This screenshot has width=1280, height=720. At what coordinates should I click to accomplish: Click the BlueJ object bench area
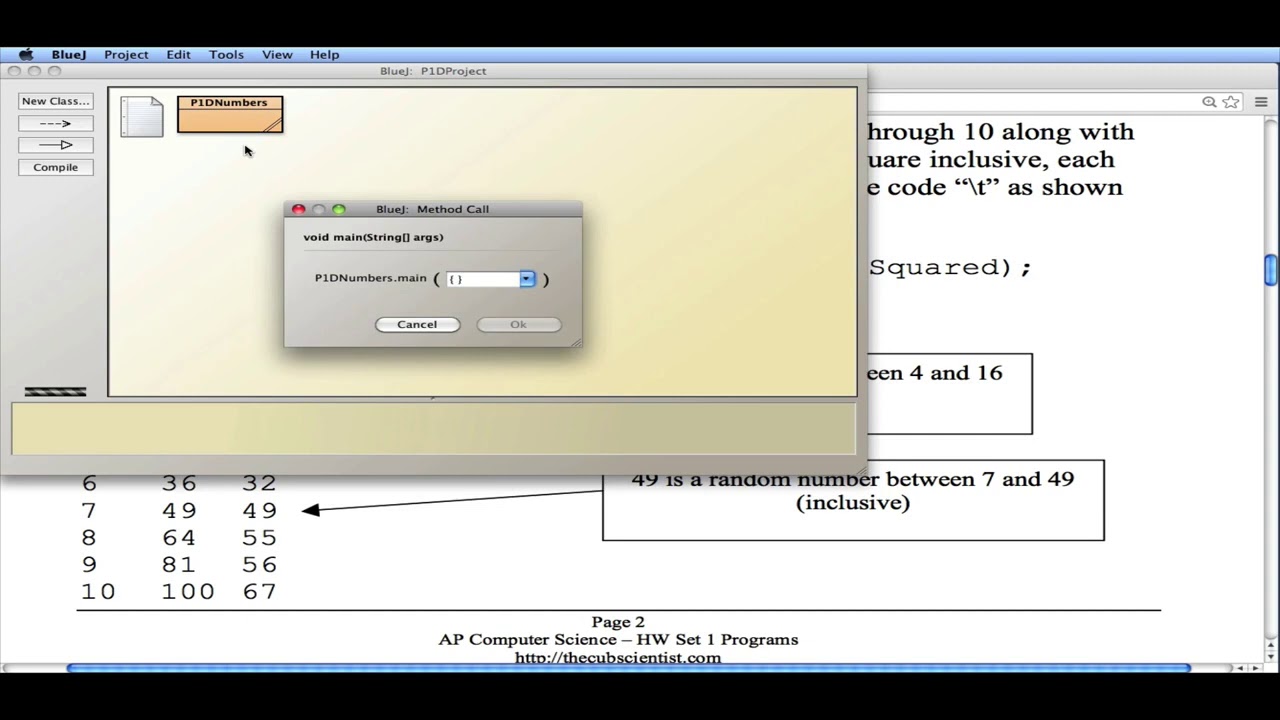(x=434, y=428)
